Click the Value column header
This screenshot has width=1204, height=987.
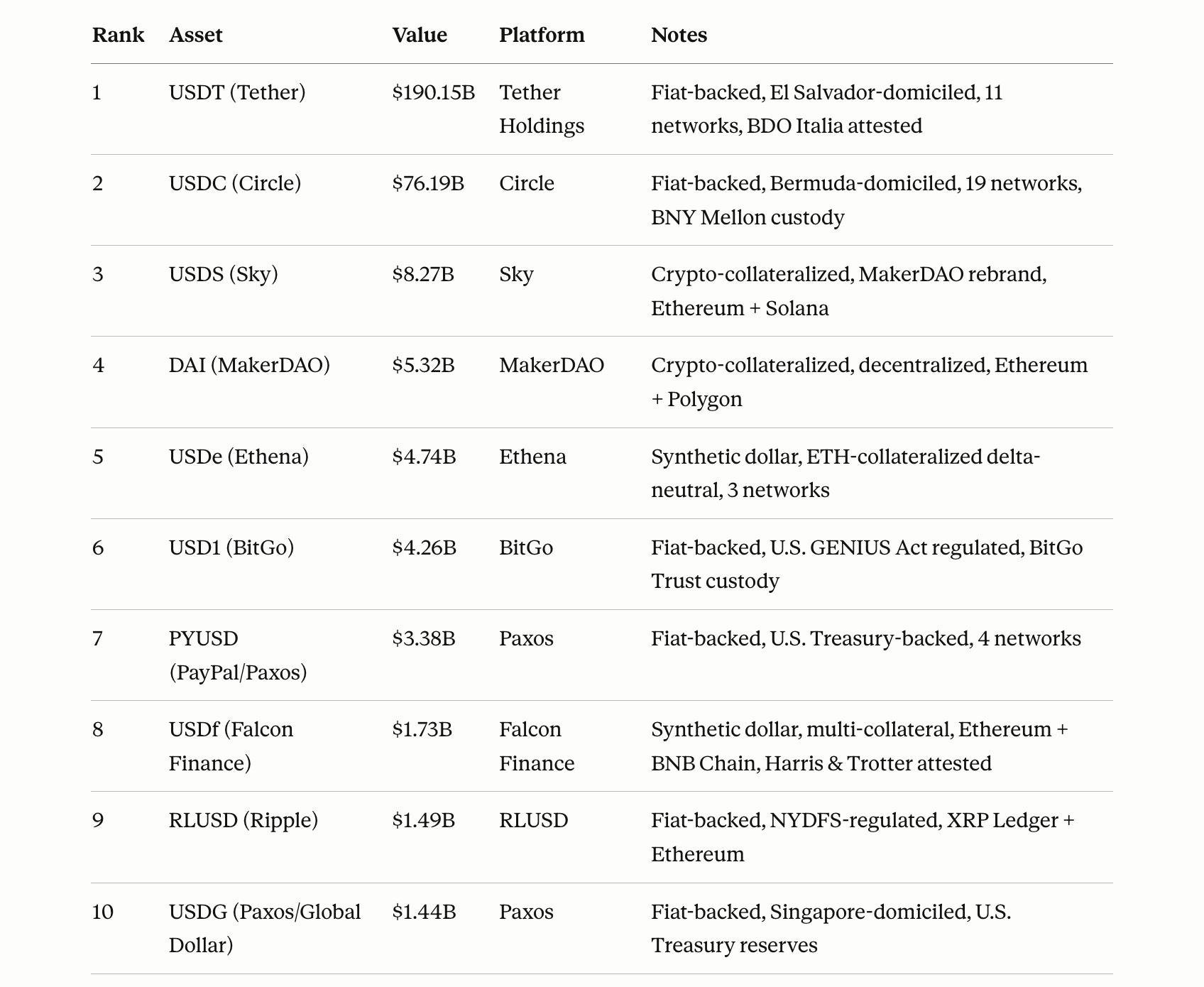pyautogui.click(x=419, y=35)
